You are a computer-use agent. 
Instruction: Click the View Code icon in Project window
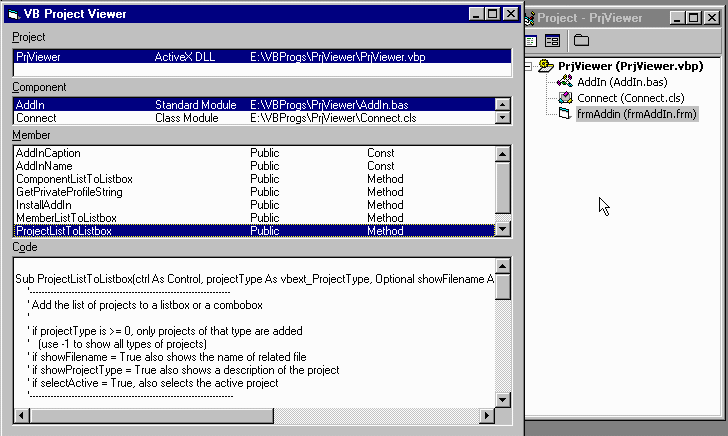coord(531,41)
